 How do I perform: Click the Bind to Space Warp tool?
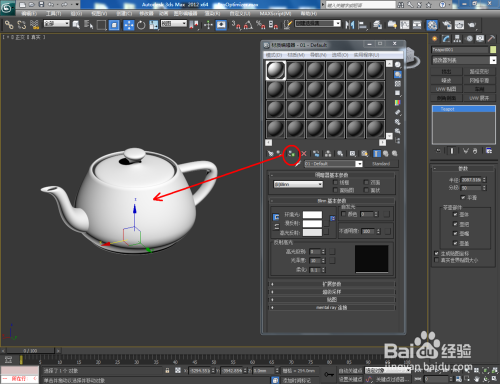coord(34,25)
